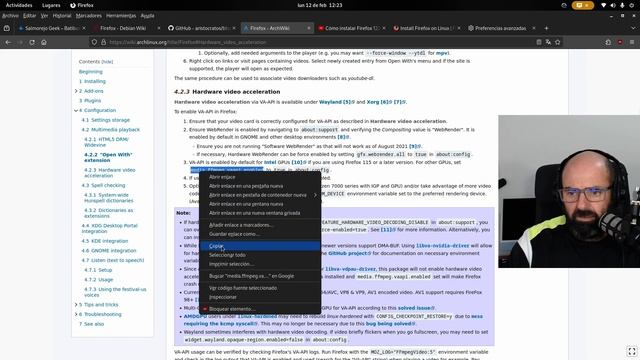Bookmark this page with the star icon
The width and height of the screenshot is (640, 360).
(558, 42)
